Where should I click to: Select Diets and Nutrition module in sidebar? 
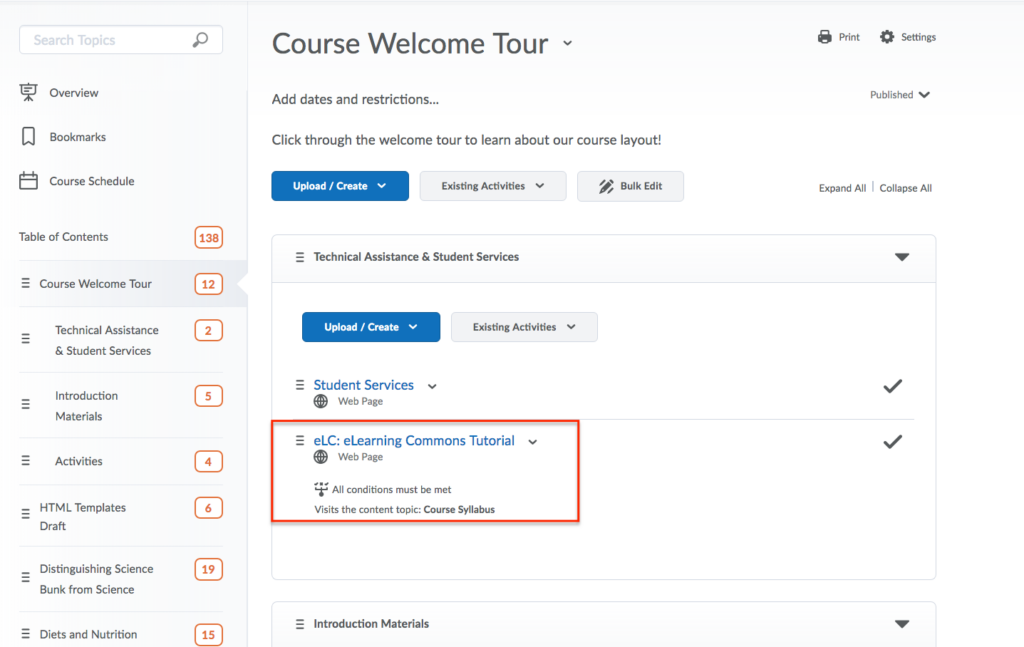[88, 634]
